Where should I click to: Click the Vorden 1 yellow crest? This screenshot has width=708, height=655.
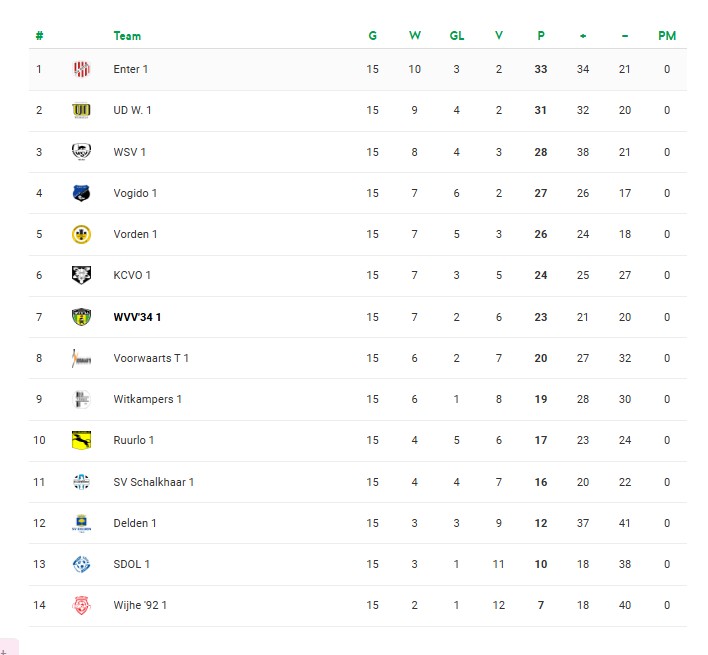click(81, 234)
